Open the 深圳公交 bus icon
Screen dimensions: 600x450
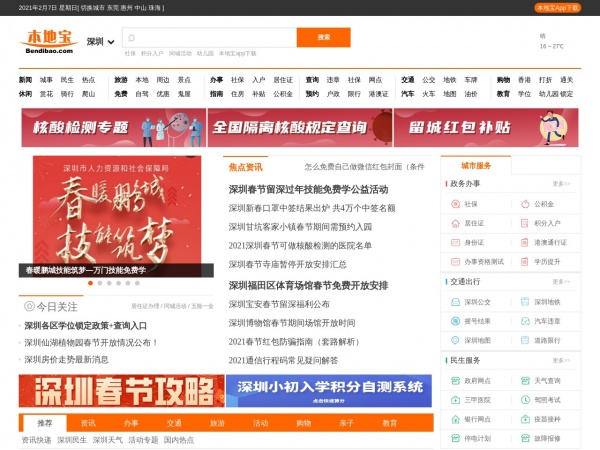click(x=455, y=302)
